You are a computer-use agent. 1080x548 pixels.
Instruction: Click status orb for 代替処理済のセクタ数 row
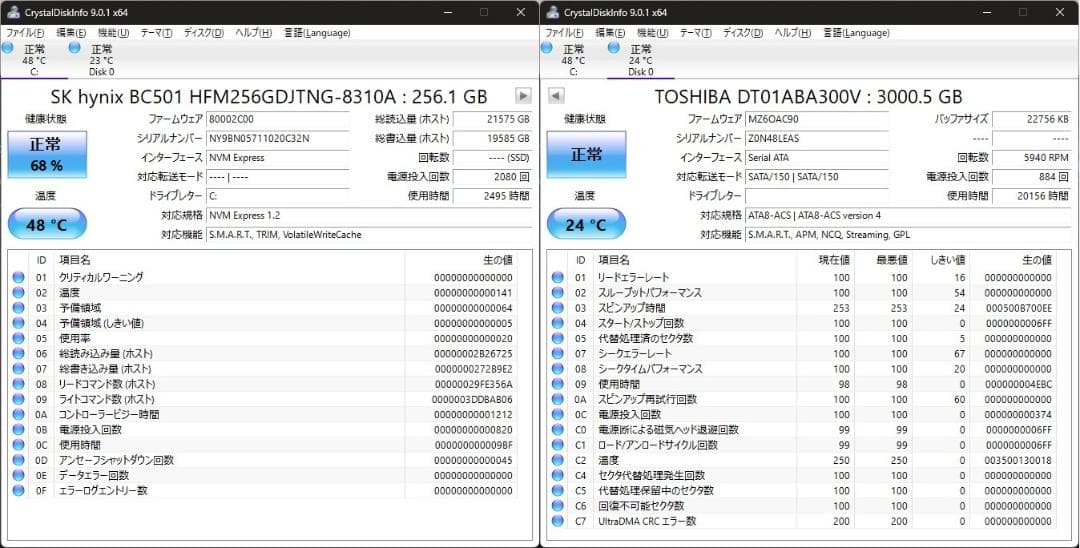pyautogui.click(x=557, y=338)
